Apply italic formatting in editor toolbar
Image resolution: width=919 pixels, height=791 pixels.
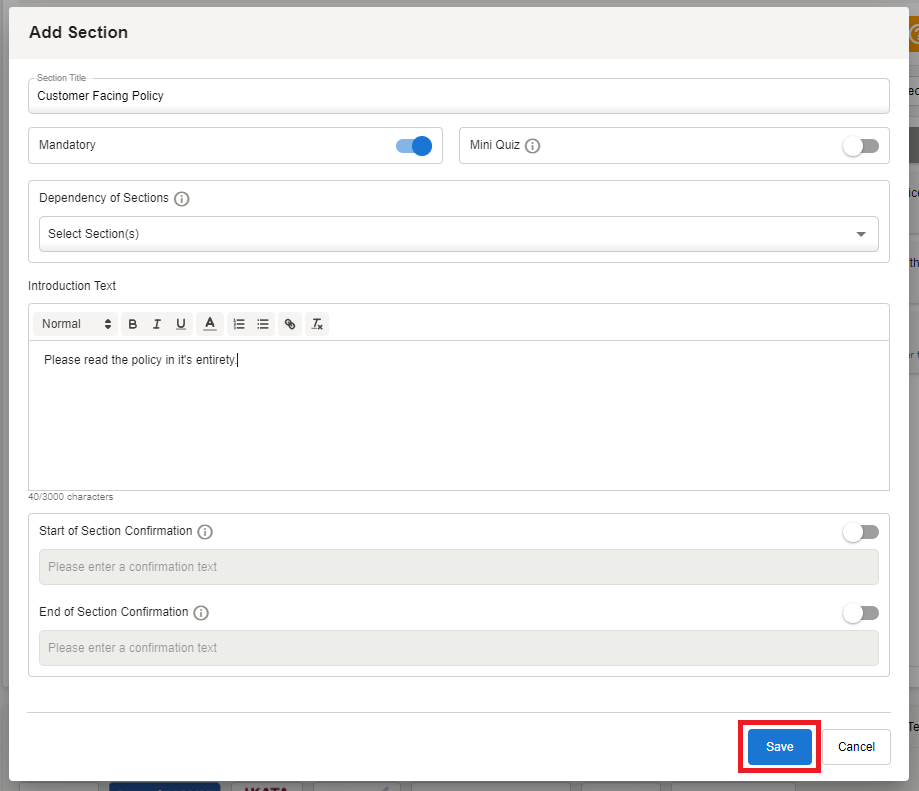point(157,324)
